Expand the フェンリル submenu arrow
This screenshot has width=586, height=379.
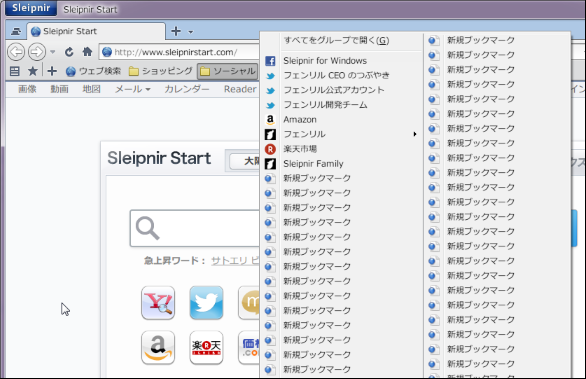point(414,134)
